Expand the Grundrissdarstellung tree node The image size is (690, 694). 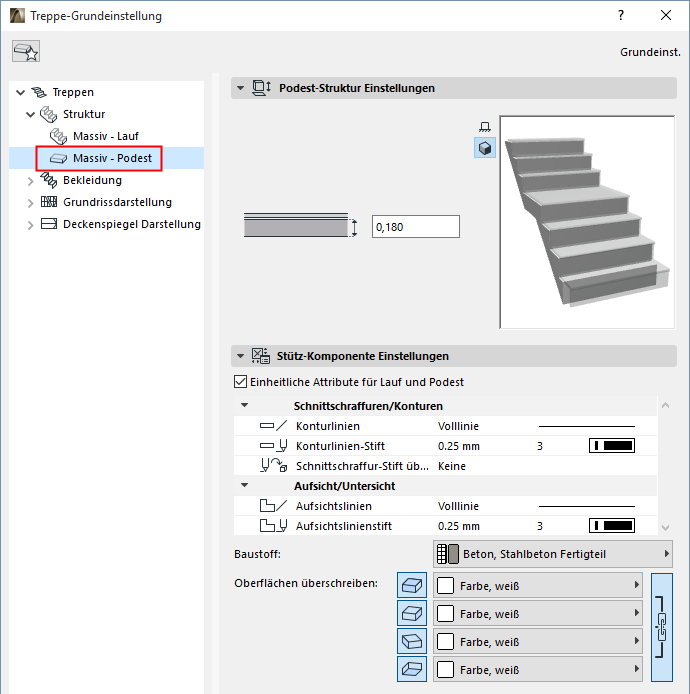coord(31,203)
